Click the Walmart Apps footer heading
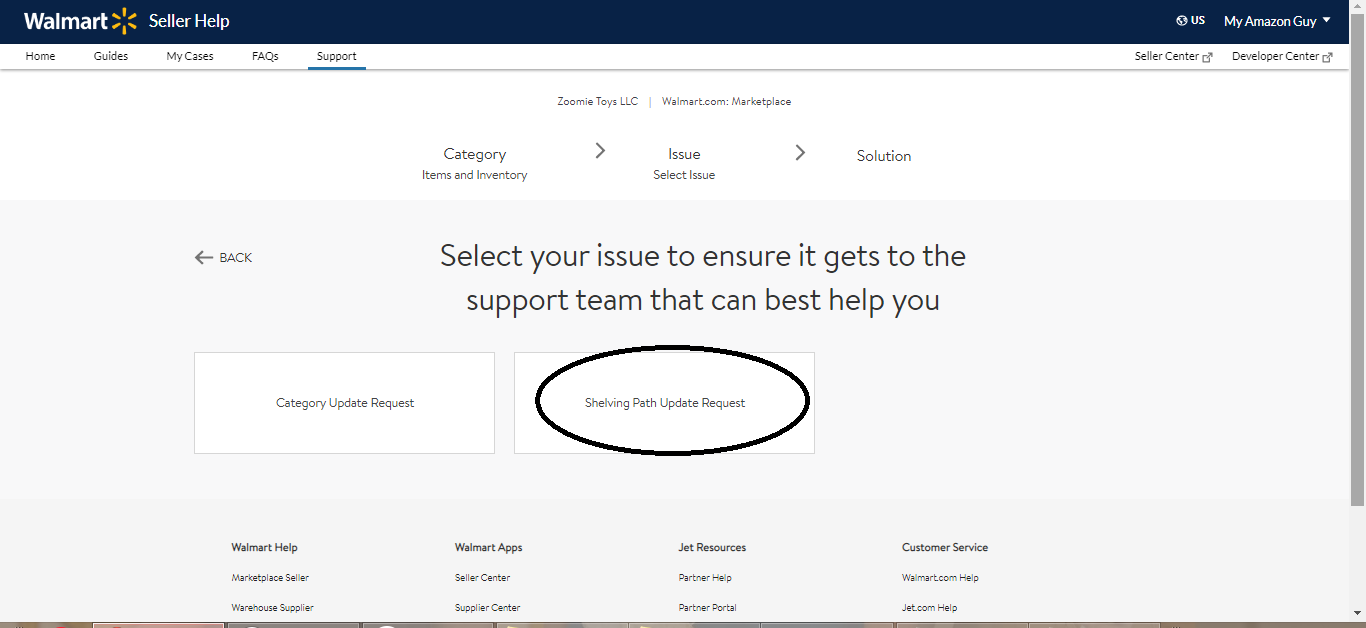 [x=488, y=548]
